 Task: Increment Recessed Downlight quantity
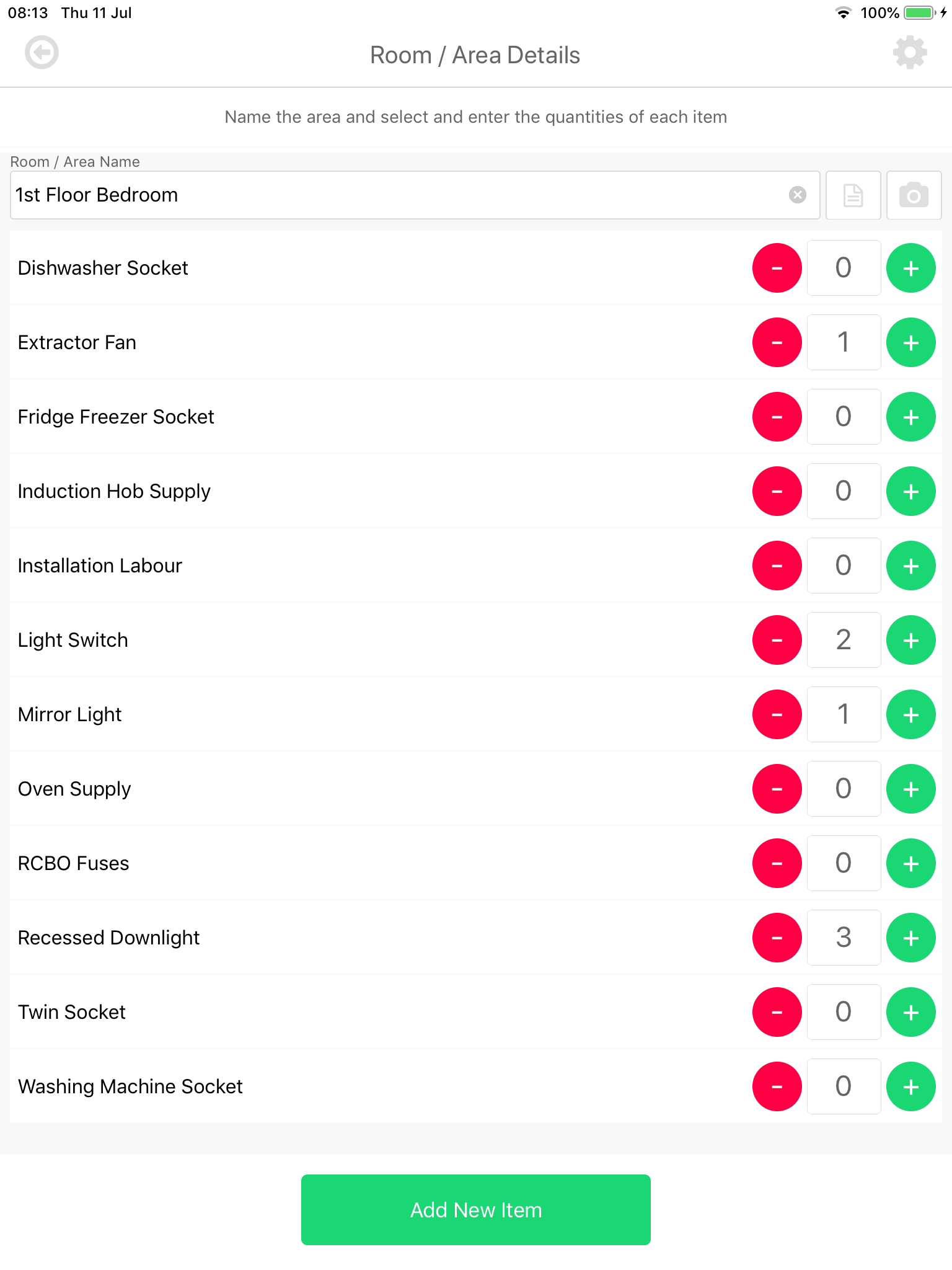pyautogui.click(x=910, y=938)
